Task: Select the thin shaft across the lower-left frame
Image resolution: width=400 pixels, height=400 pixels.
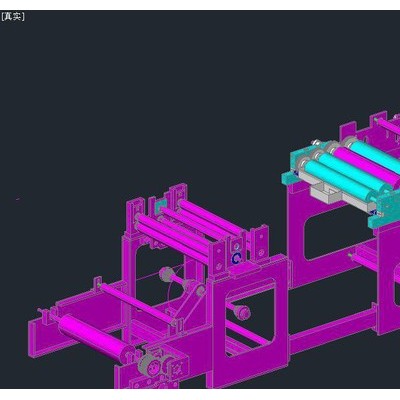Action: (137, 304)
